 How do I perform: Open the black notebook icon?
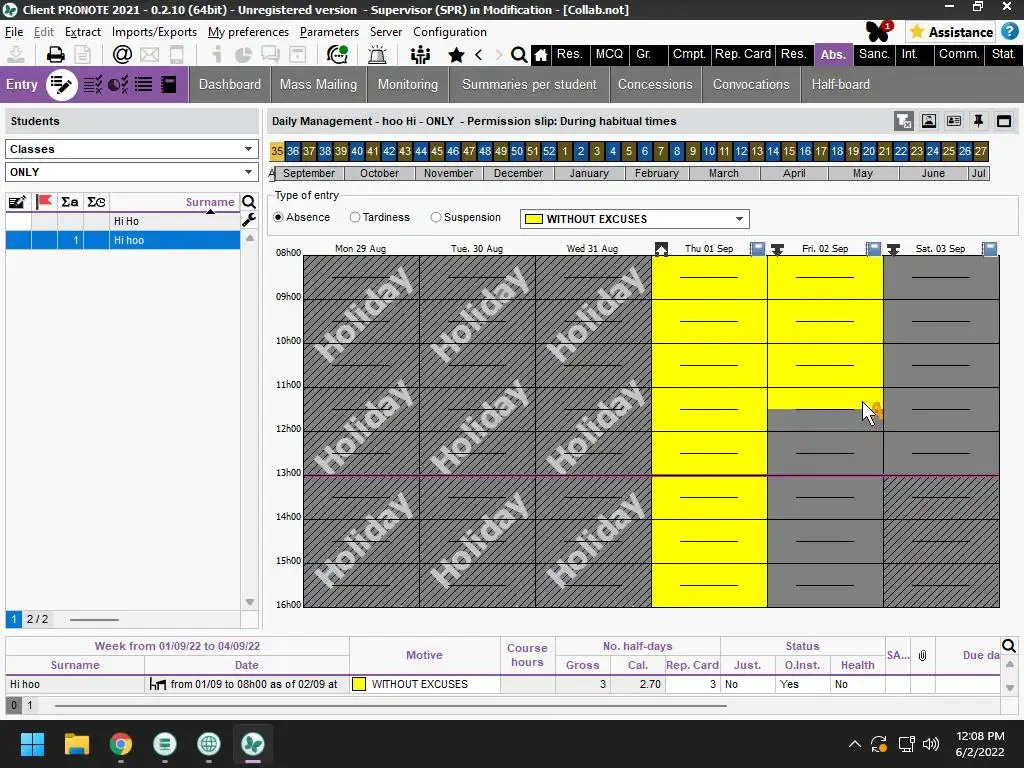point(168,84)
